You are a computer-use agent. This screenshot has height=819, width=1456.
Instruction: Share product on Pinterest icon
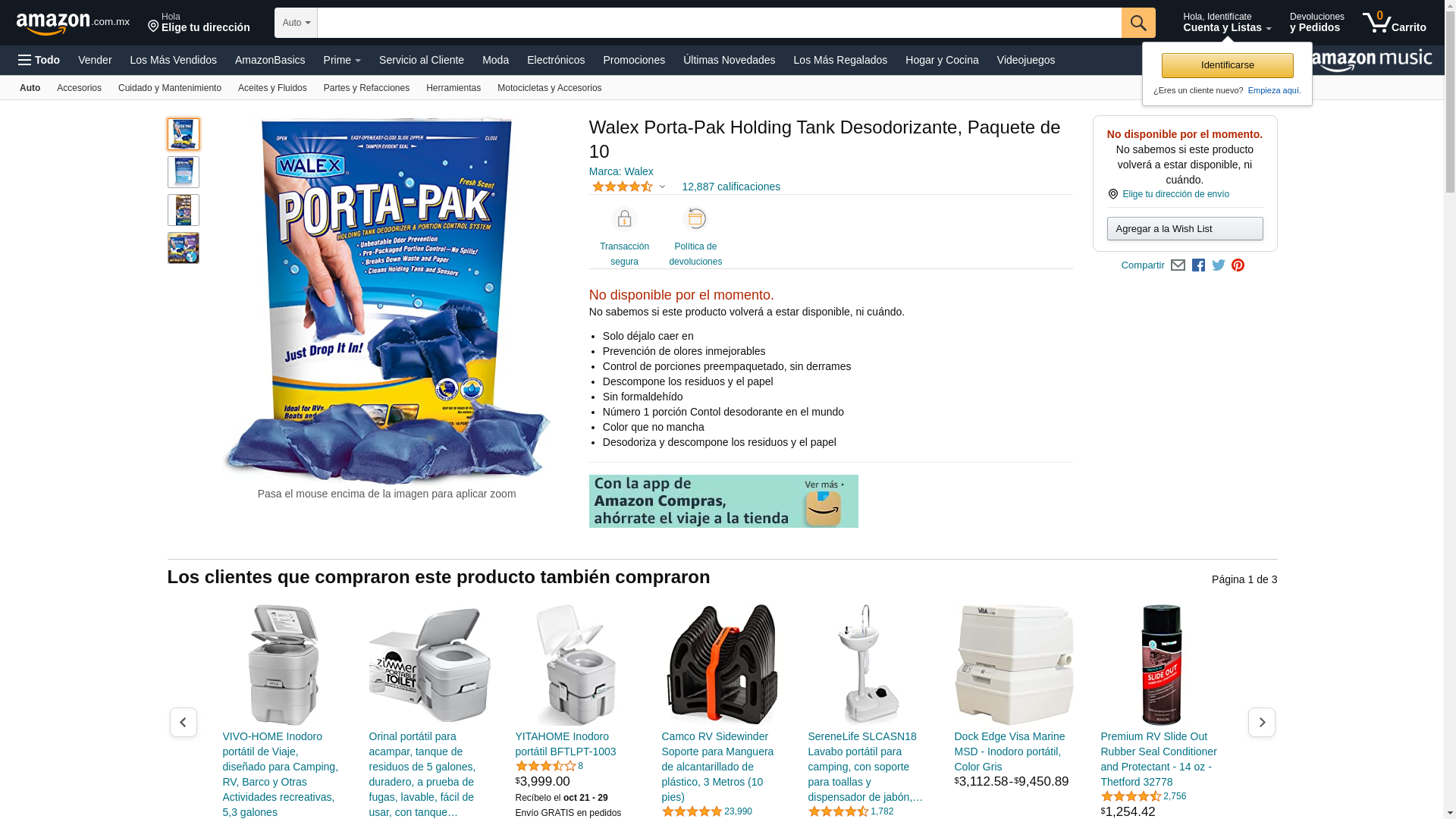[1238, 265]
